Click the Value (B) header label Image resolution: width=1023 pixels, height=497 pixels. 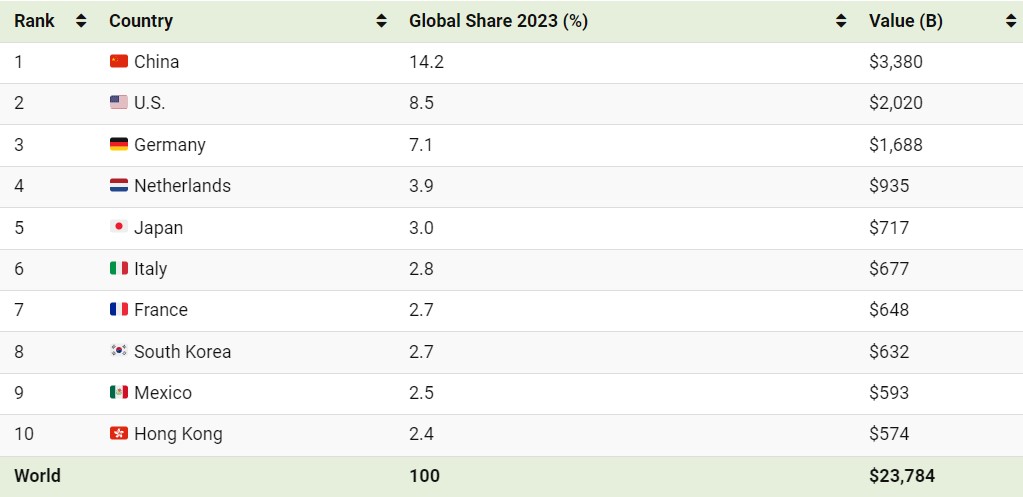click(x=906, y=21)
